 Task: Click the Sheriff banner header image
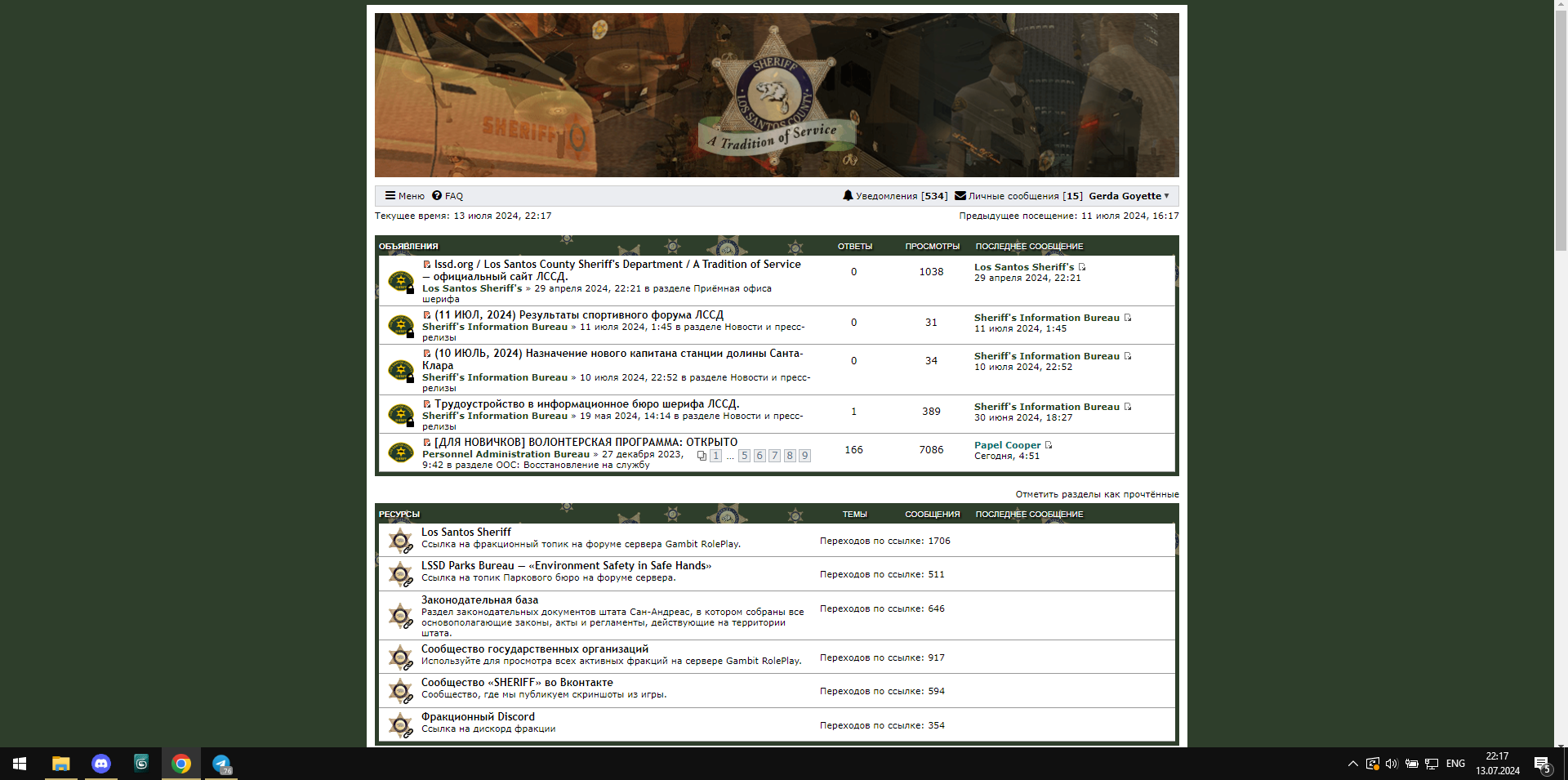[x=776, y=95]
